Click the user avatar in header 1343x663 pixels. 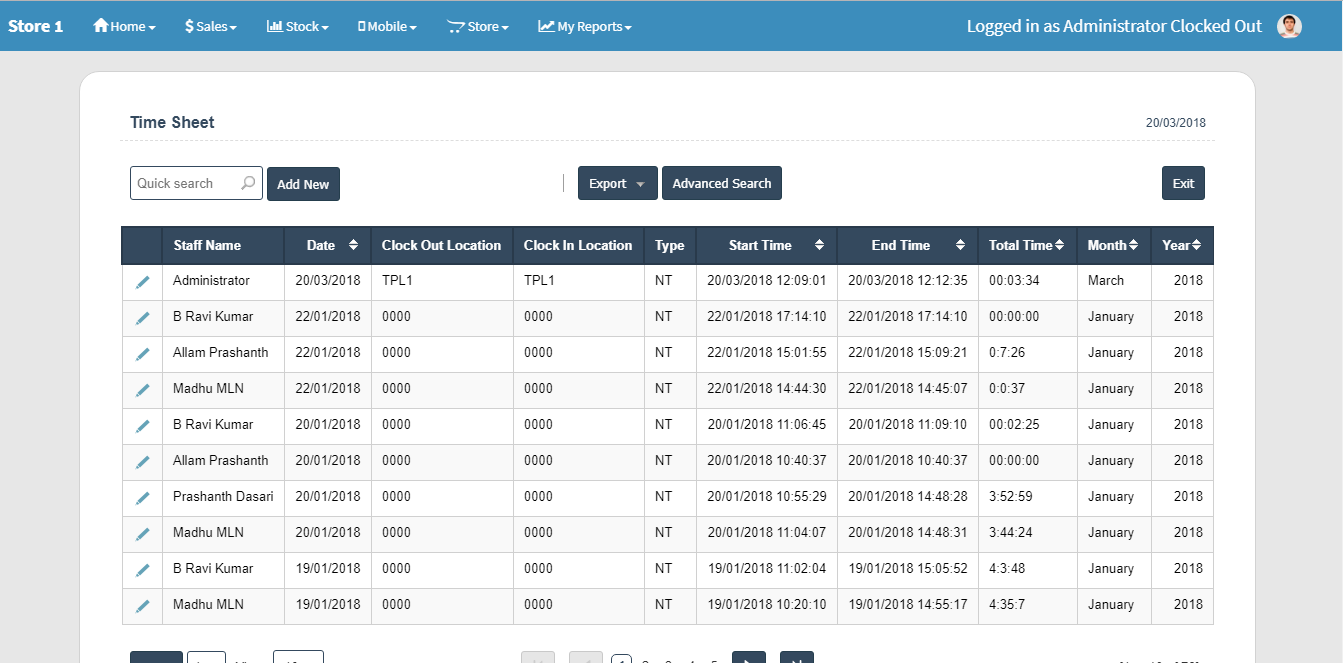pos(1289,27)
